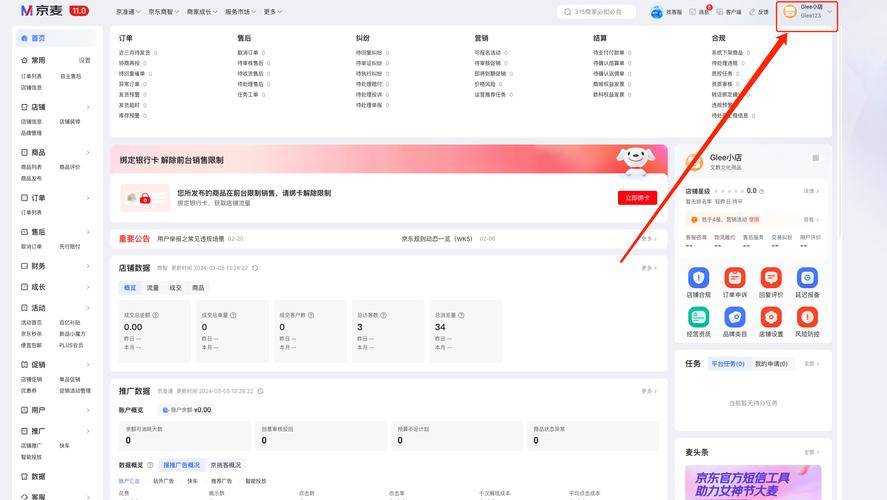Open 店铺设置 gear shortcut icon
The image size is (887, 500).
coord(770,317)
